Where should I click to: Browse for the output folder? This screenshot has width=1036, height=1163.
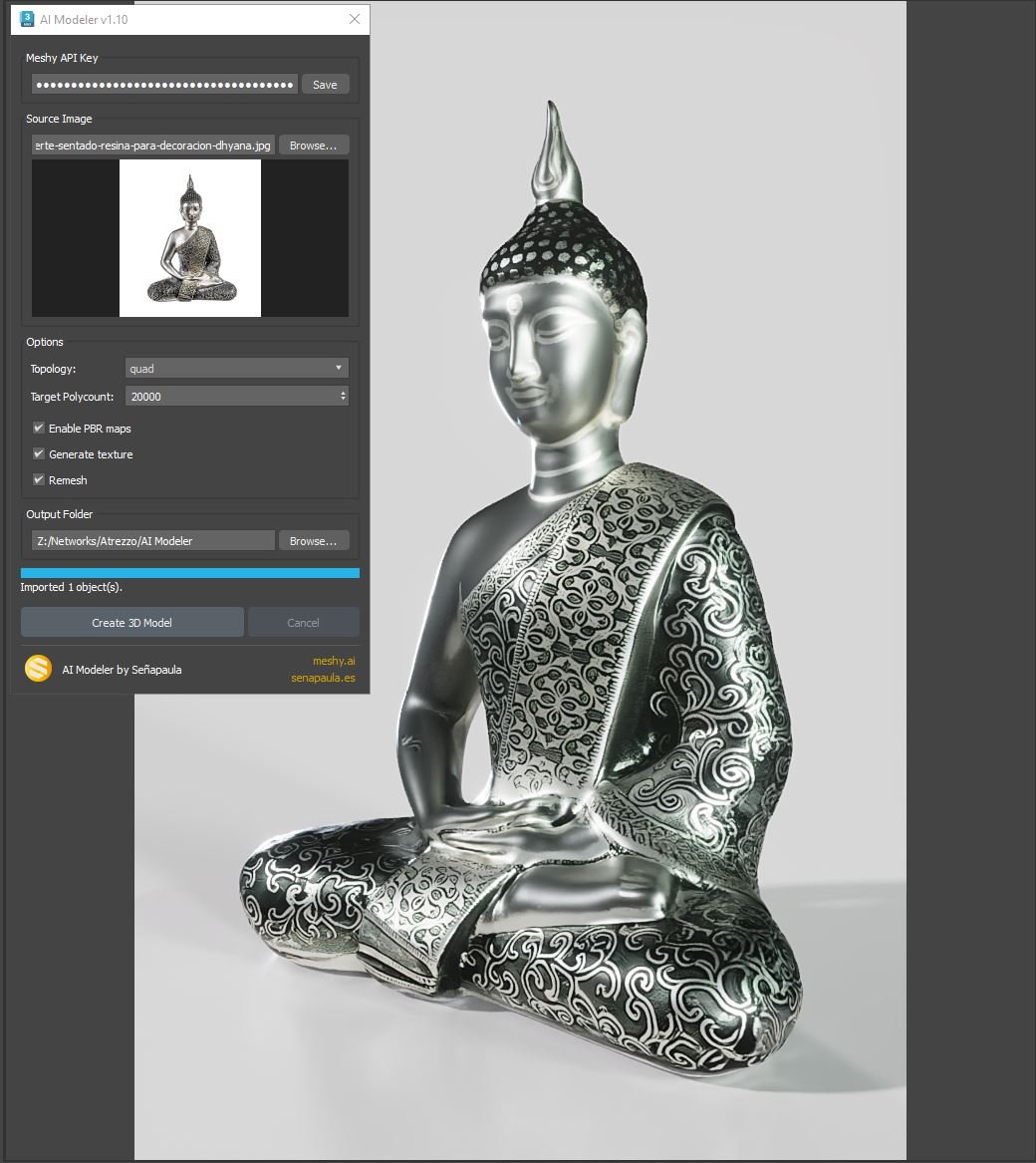point(313,541)
